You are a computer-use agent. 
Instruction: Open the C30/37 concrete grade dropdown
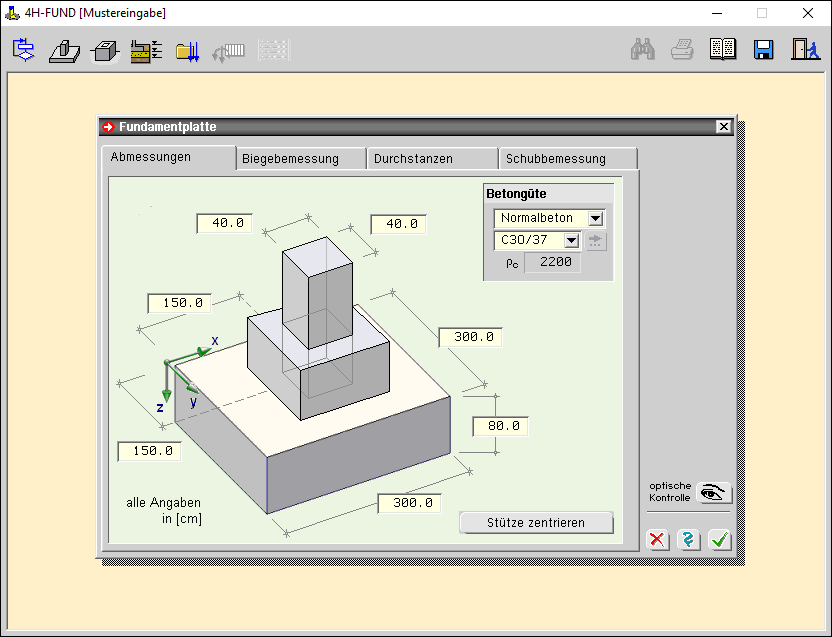point(572,240)
